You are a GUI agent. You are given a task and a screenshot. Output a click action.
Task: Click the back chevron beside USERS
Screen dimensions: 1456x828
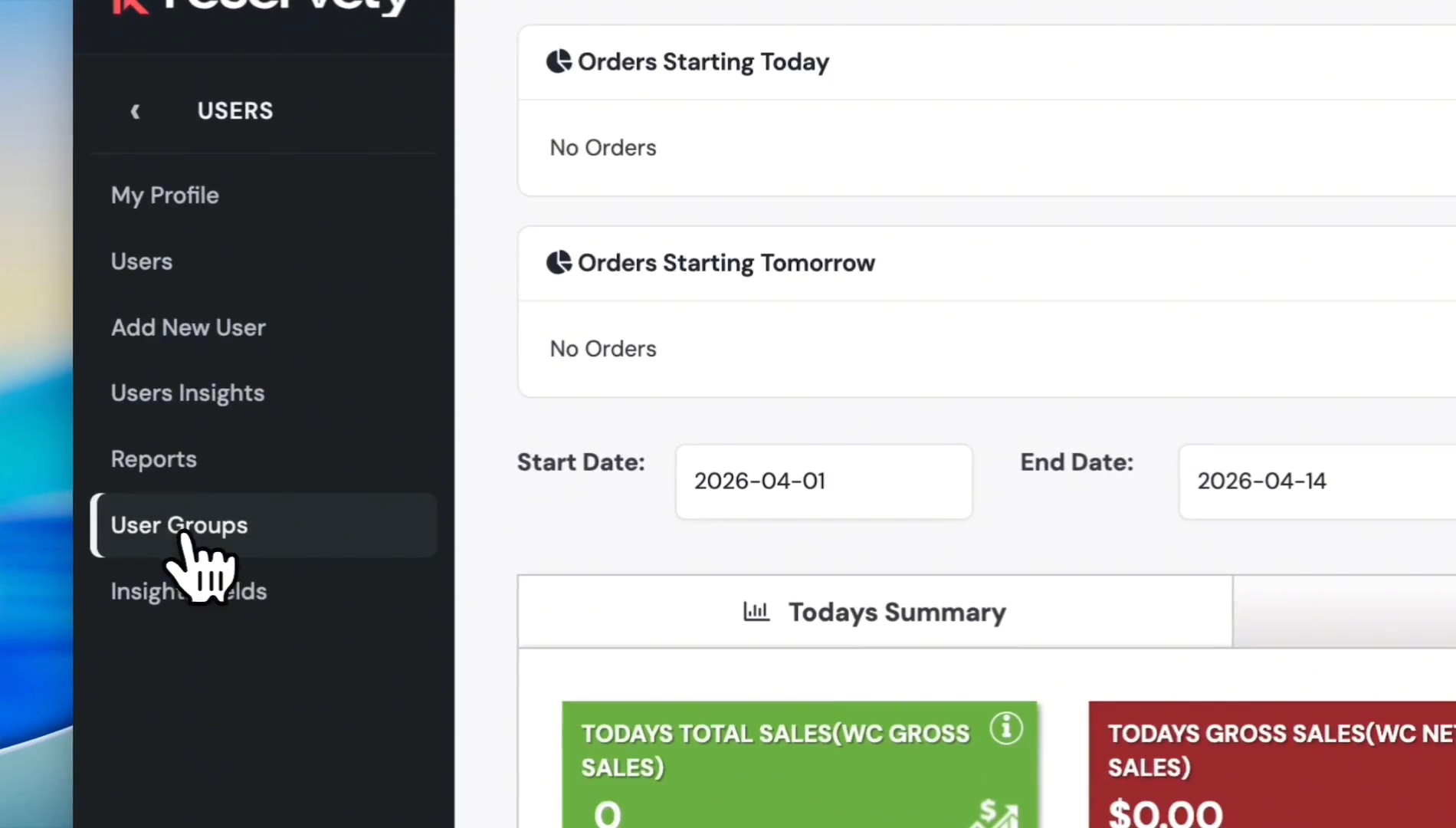click(136, 111)
